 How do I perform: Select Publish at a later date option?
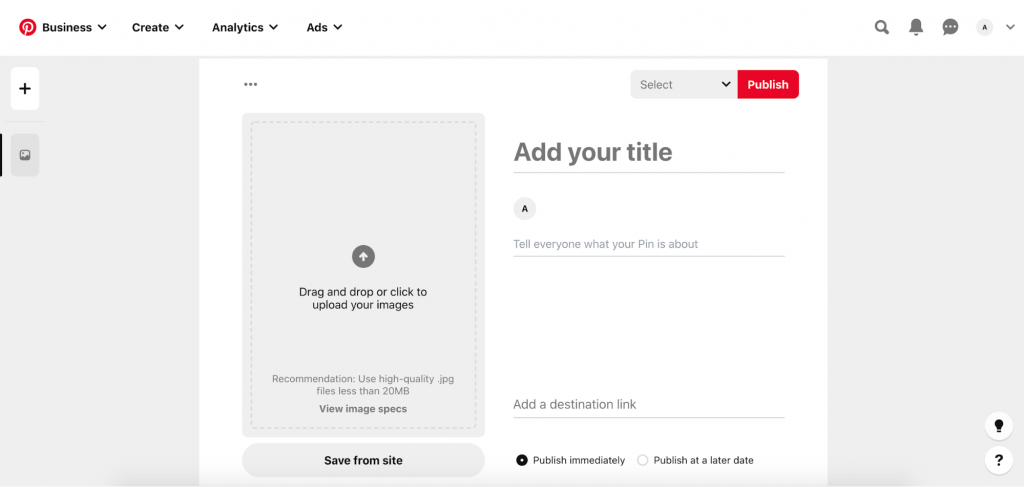643,460
